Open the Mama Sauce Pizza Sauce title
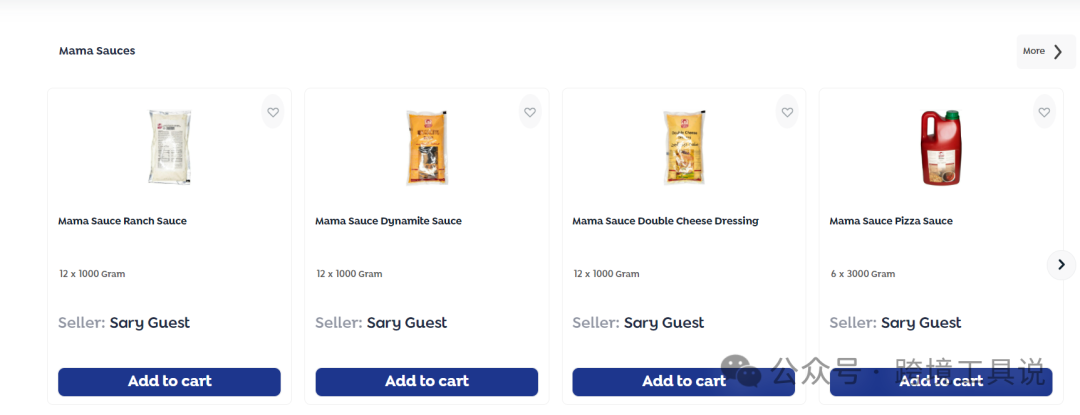The image size is (1080, 415). (x=891, y=221)
